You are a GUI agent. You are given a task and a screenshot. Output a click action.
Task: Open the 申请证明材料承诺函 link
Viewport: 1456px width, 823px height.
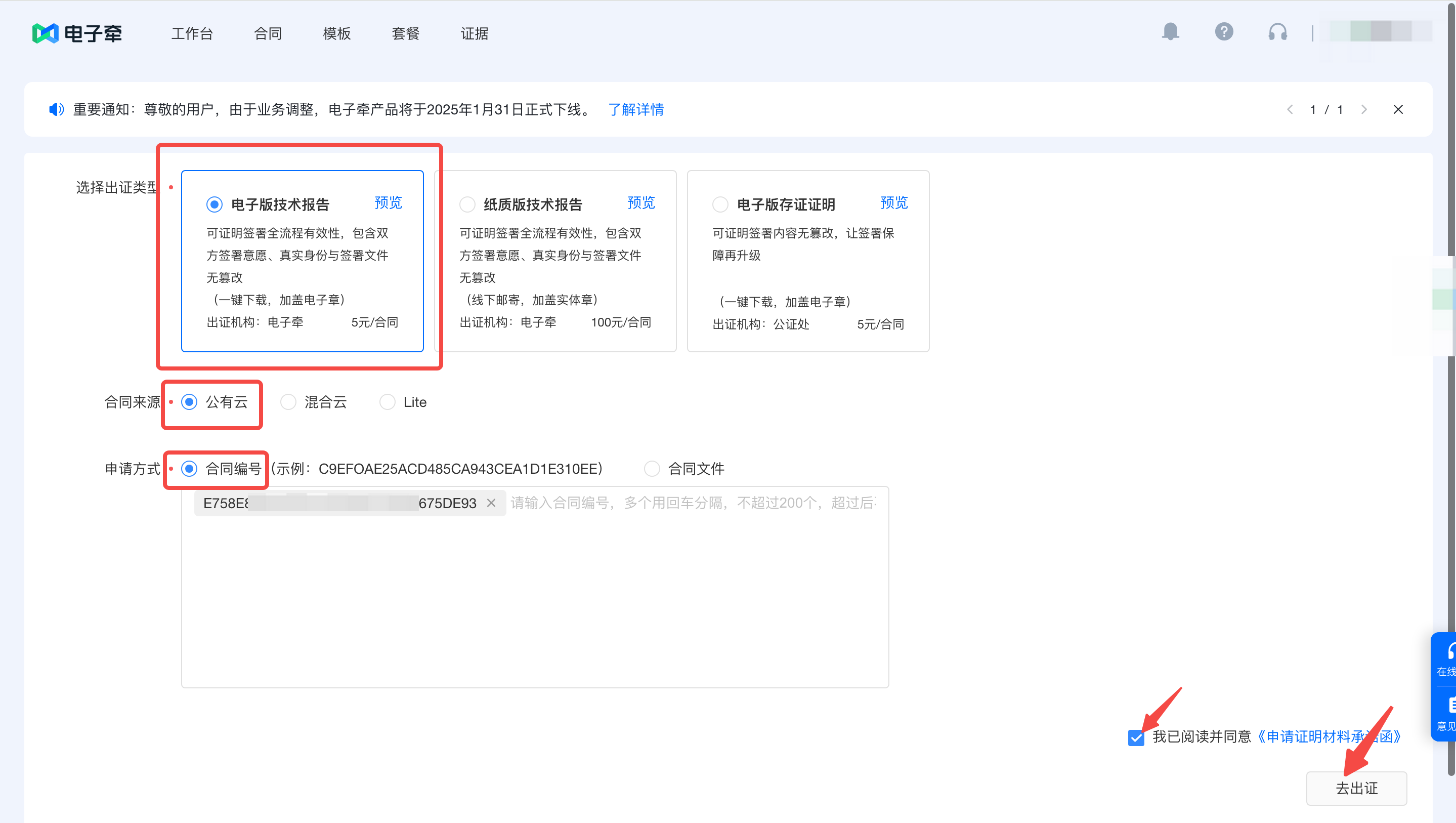coord(1329,736)
